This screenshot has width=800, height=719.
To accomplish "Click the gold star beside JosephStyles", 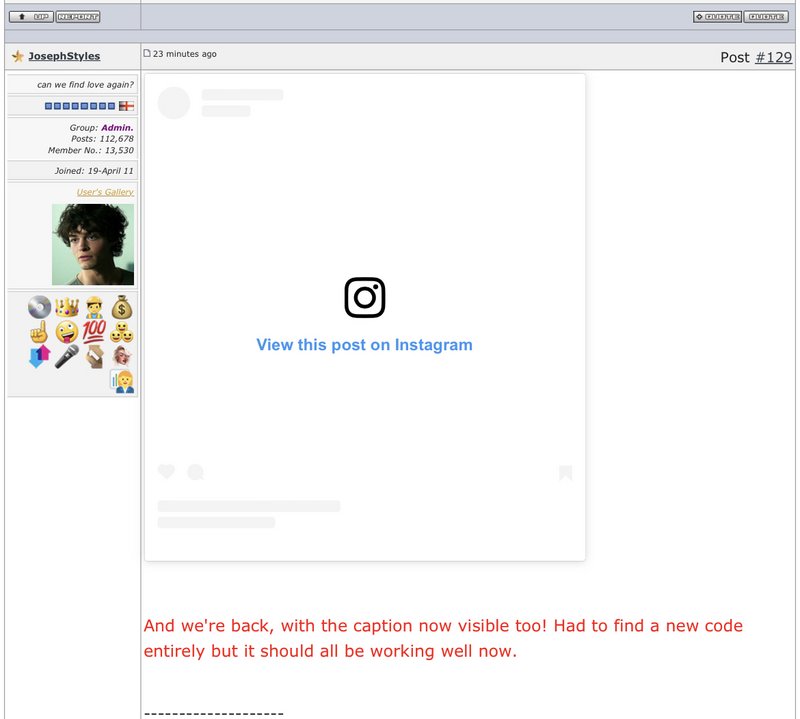I will click(18, 56).
